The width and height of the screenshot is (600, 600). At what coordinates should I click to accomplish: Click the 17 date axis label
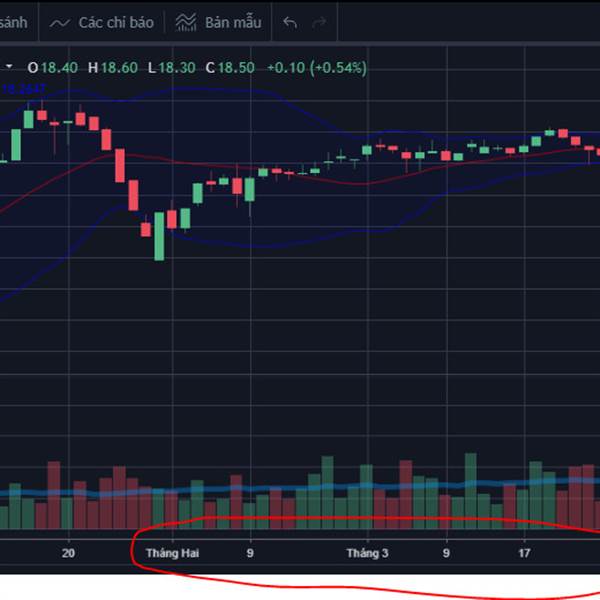pyautogui.click(x=524, y=553)
